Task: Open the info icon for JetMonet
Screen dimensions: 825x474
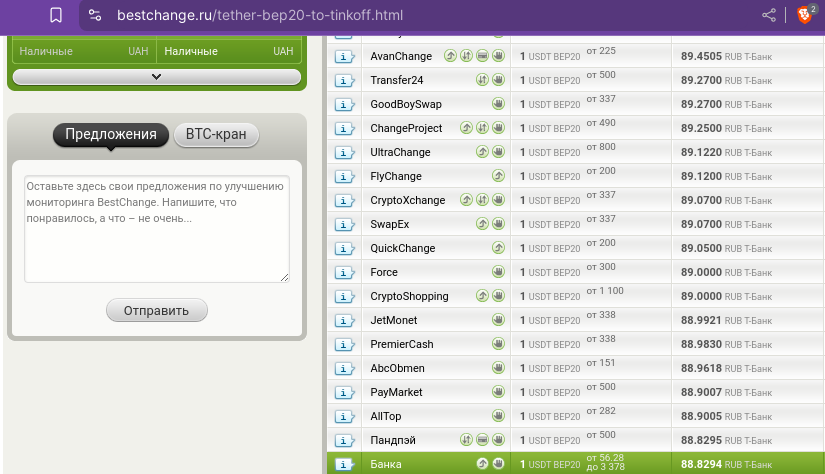Action: pyautogui.click(x=344, y=320)
